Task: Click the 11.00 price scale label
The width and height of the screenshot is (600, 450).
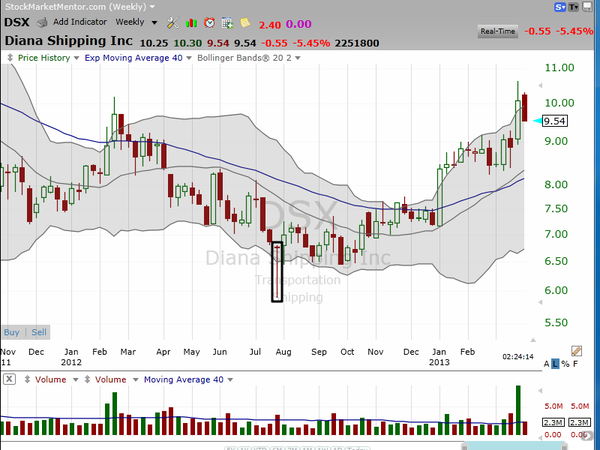Action: pos(559,68)
